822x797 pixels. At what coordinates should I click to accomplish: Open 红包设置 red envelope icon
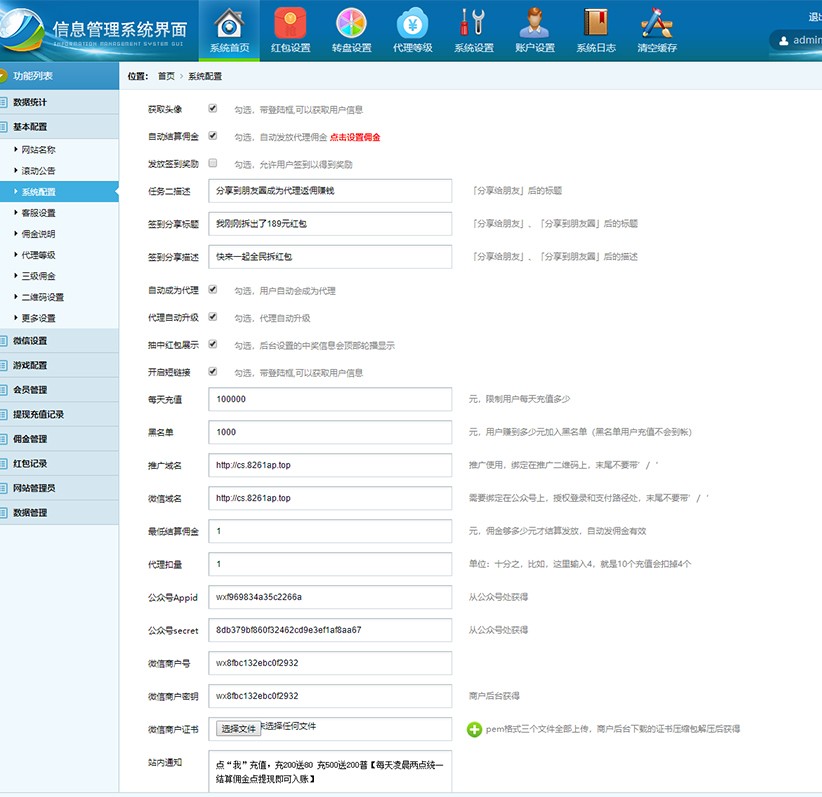(x=291, y=23)
